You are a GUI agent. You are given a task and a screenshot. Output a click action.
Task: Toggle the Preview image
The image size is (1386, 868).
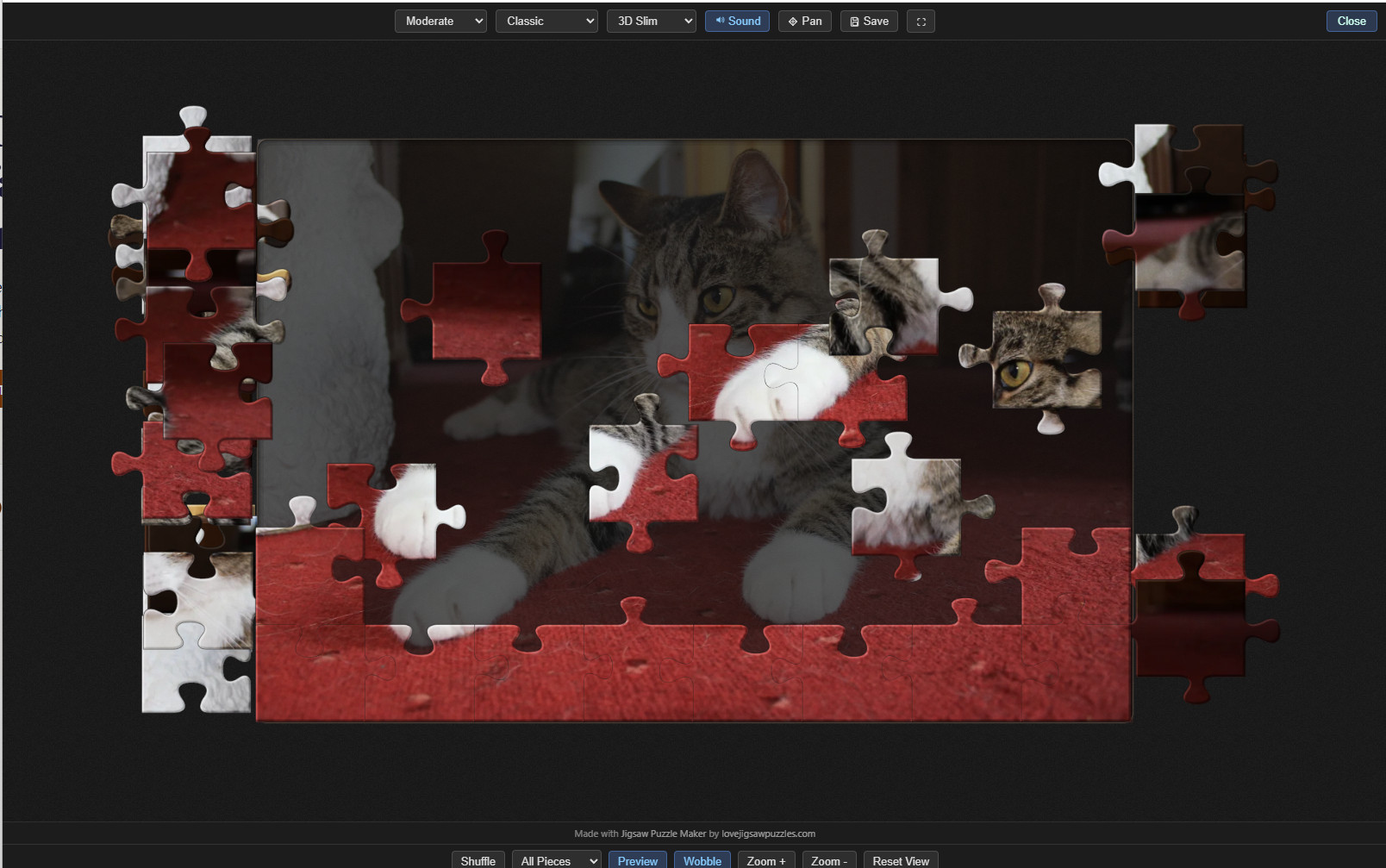[x=637, y=860]
